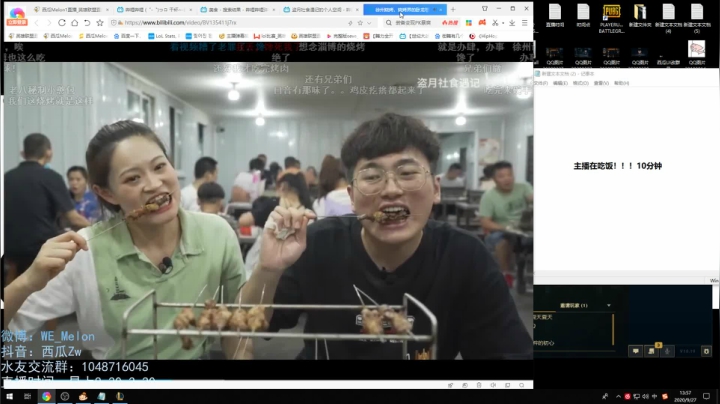Bookmark page with star icon left of address bar
This screenshot has height=404, width=720.
[x=100, y=22]
